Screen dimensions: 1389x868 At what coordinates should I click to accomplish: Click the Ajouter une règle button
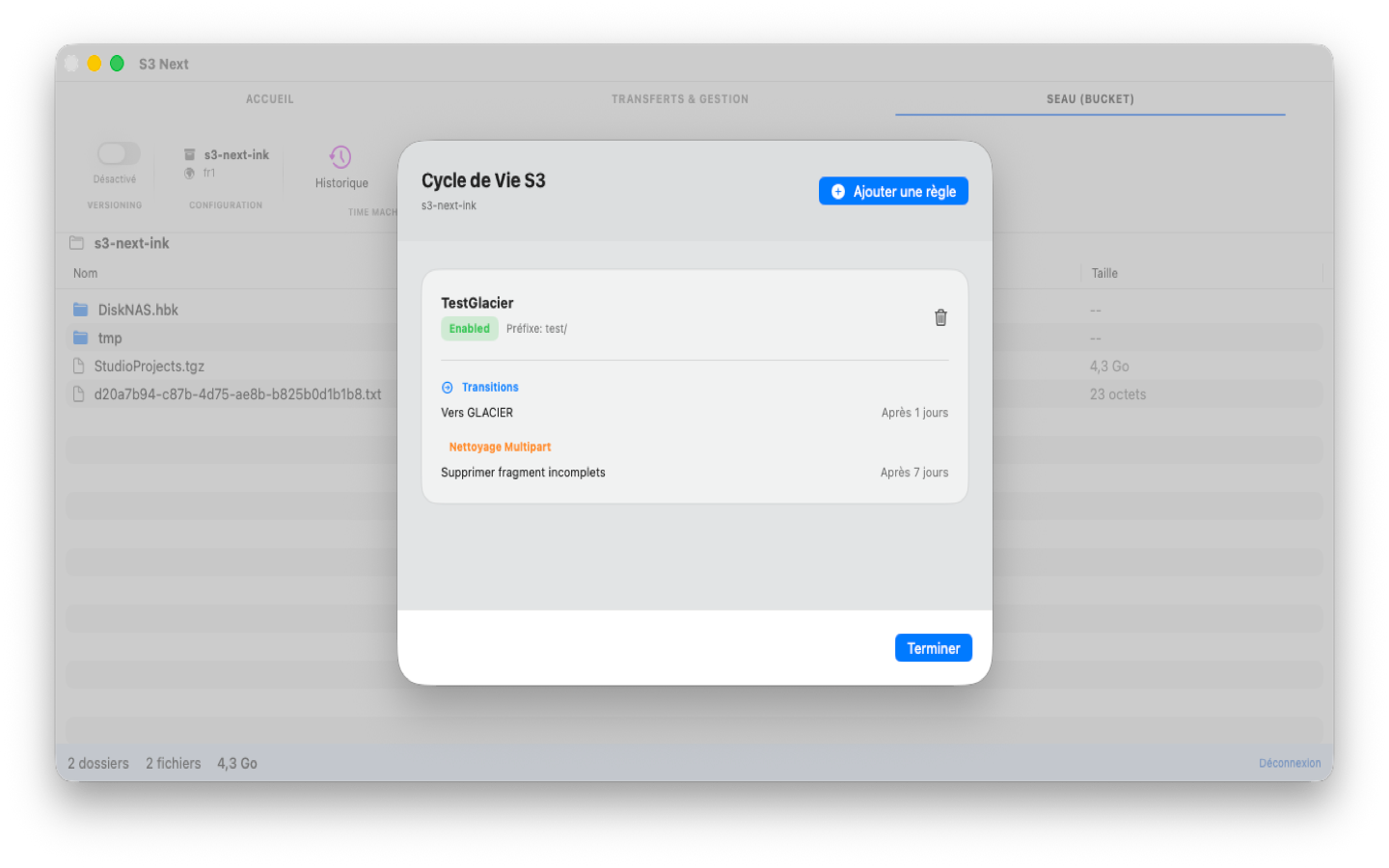[x=893, y=191]
